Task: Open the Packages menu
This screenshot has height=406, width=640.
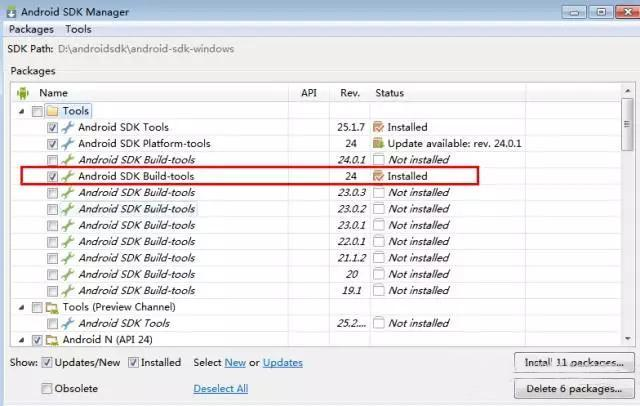Action: (31, 29)
